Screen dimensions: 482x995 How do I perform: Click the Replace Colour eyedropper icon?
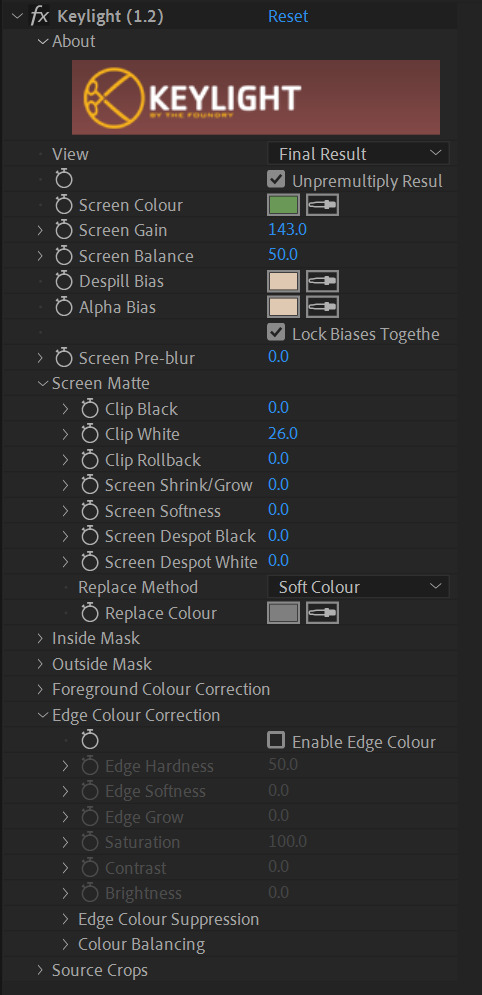click(x=322, y=613)
